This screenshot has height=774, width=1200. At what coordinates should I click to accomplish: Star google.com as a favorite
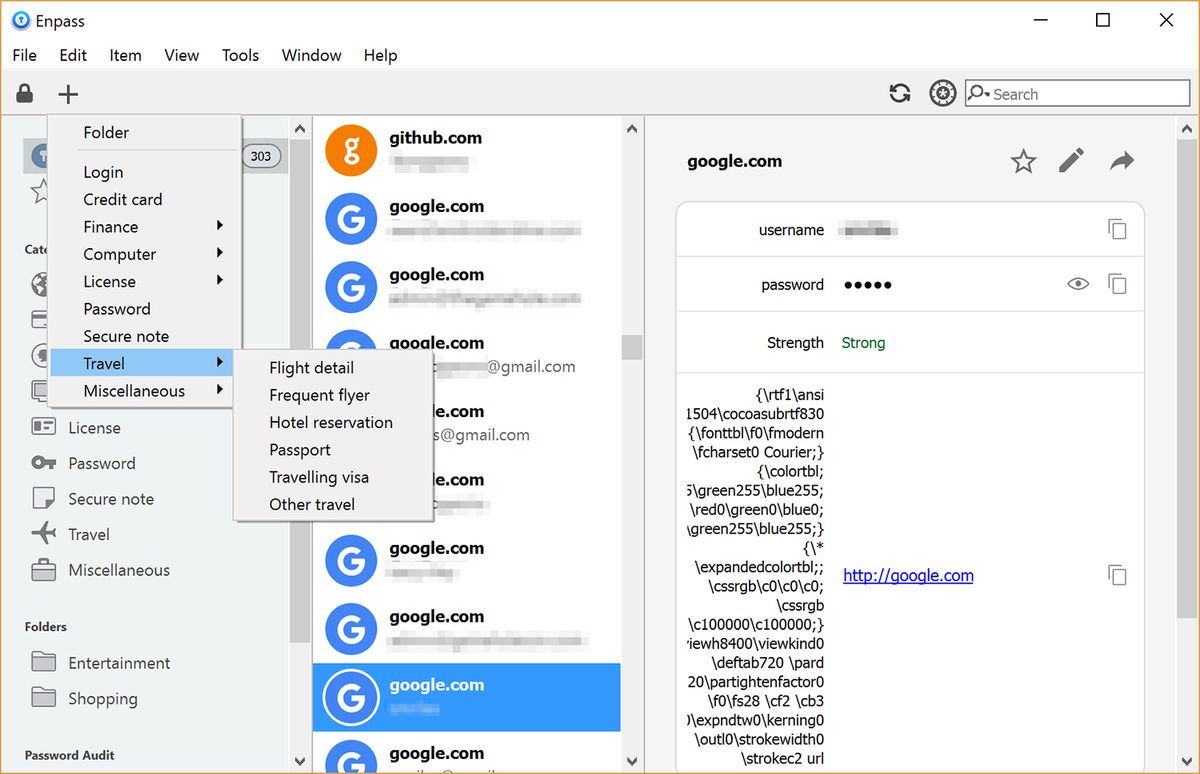pyautogui.click(x=1023, y=160)
